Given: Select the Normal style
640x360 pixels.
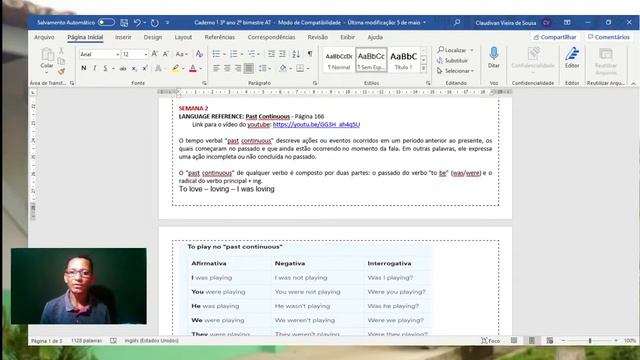Looking at the screenshot, I should click(x=339, y=60).
